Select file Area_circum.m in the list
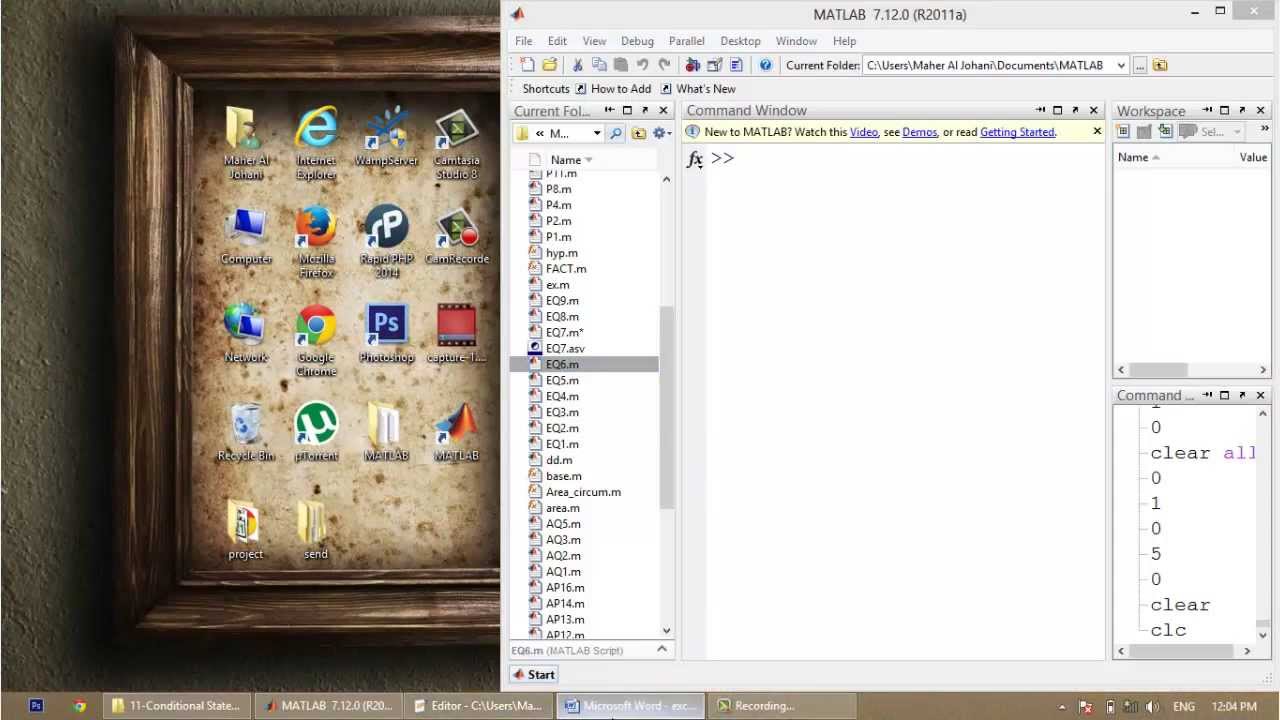The width and height of the screenshot is (1280, 720). pyautogui.click(x=584, y=492)
